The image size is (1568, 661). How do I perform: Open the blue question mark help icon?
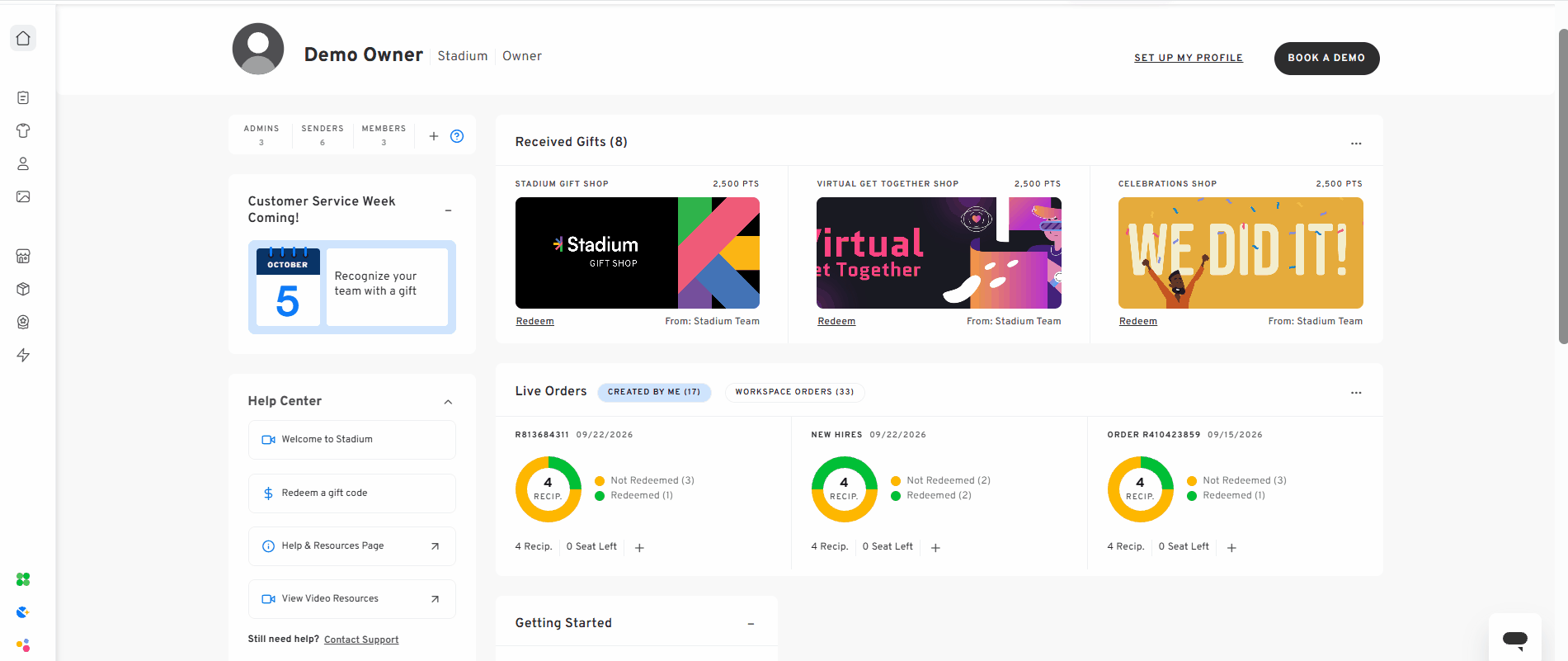[457, 136]
